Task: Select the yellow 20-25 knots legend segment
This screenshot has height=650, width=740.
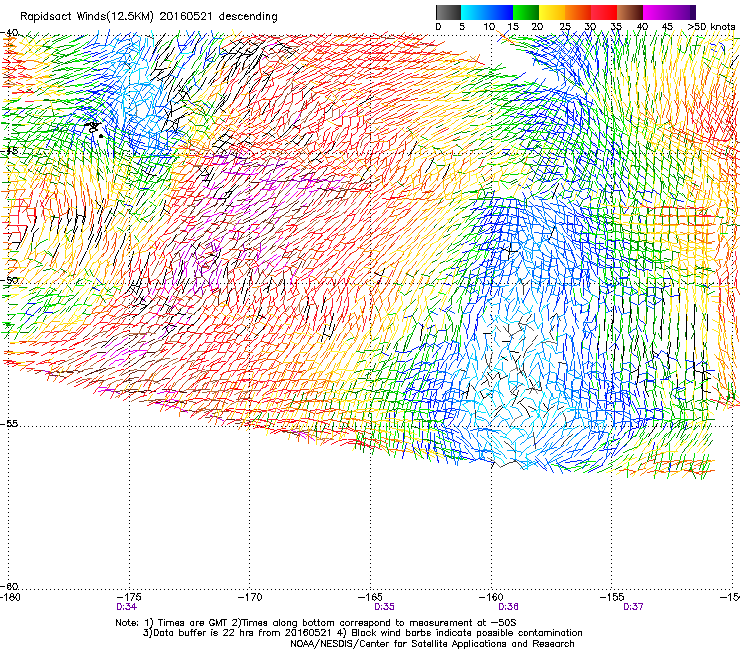Action: (x=552, y=12)
